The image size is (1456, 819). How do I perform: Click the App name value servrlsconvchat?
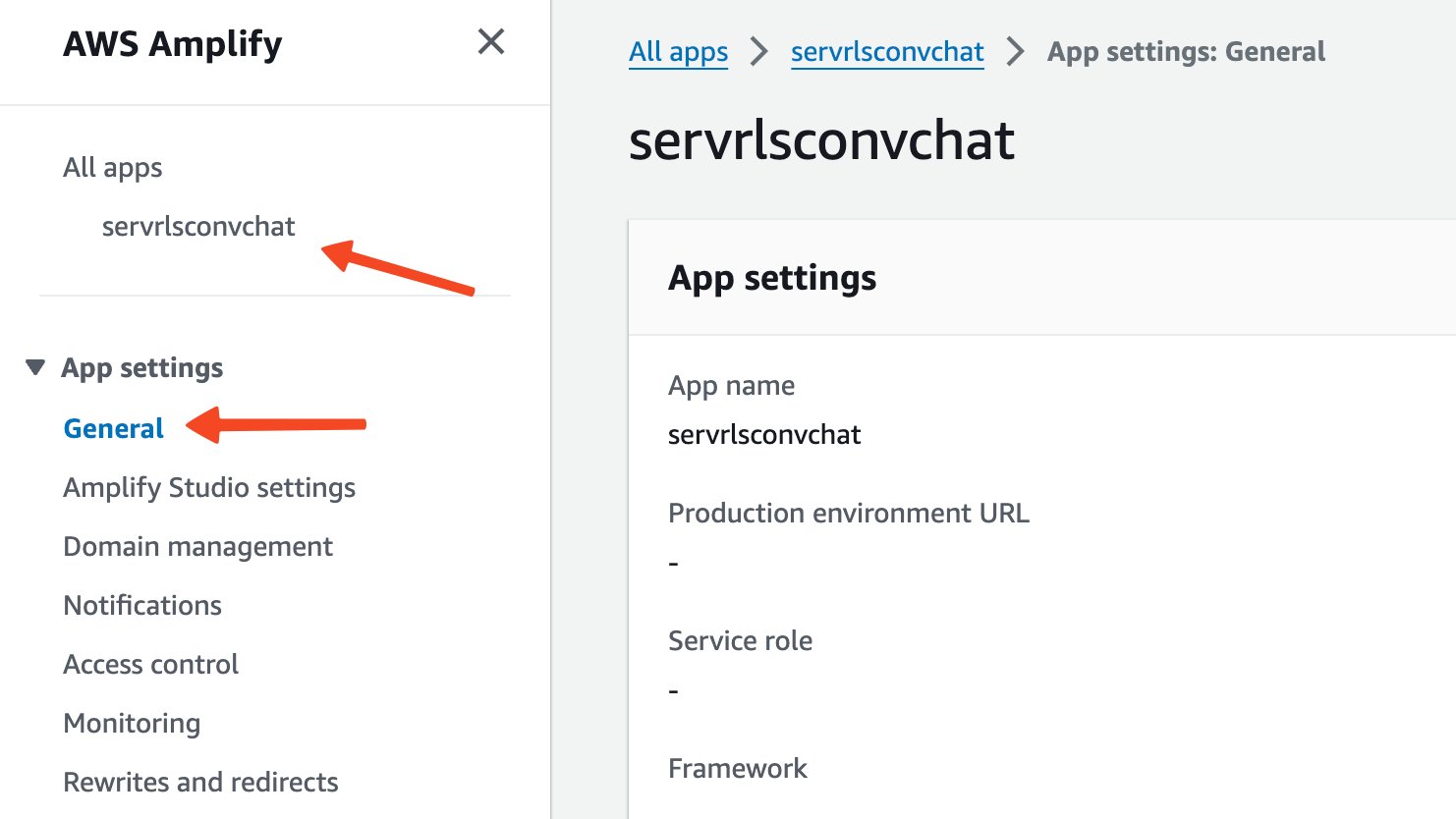click(764, 435)
